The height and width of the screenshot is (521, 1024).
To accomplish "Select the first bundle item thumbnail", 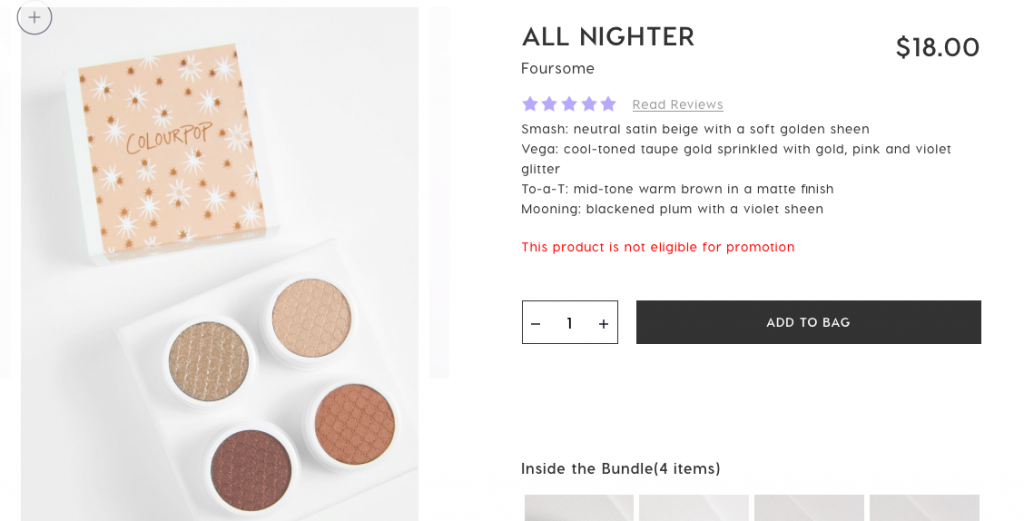I will (579, 508).
